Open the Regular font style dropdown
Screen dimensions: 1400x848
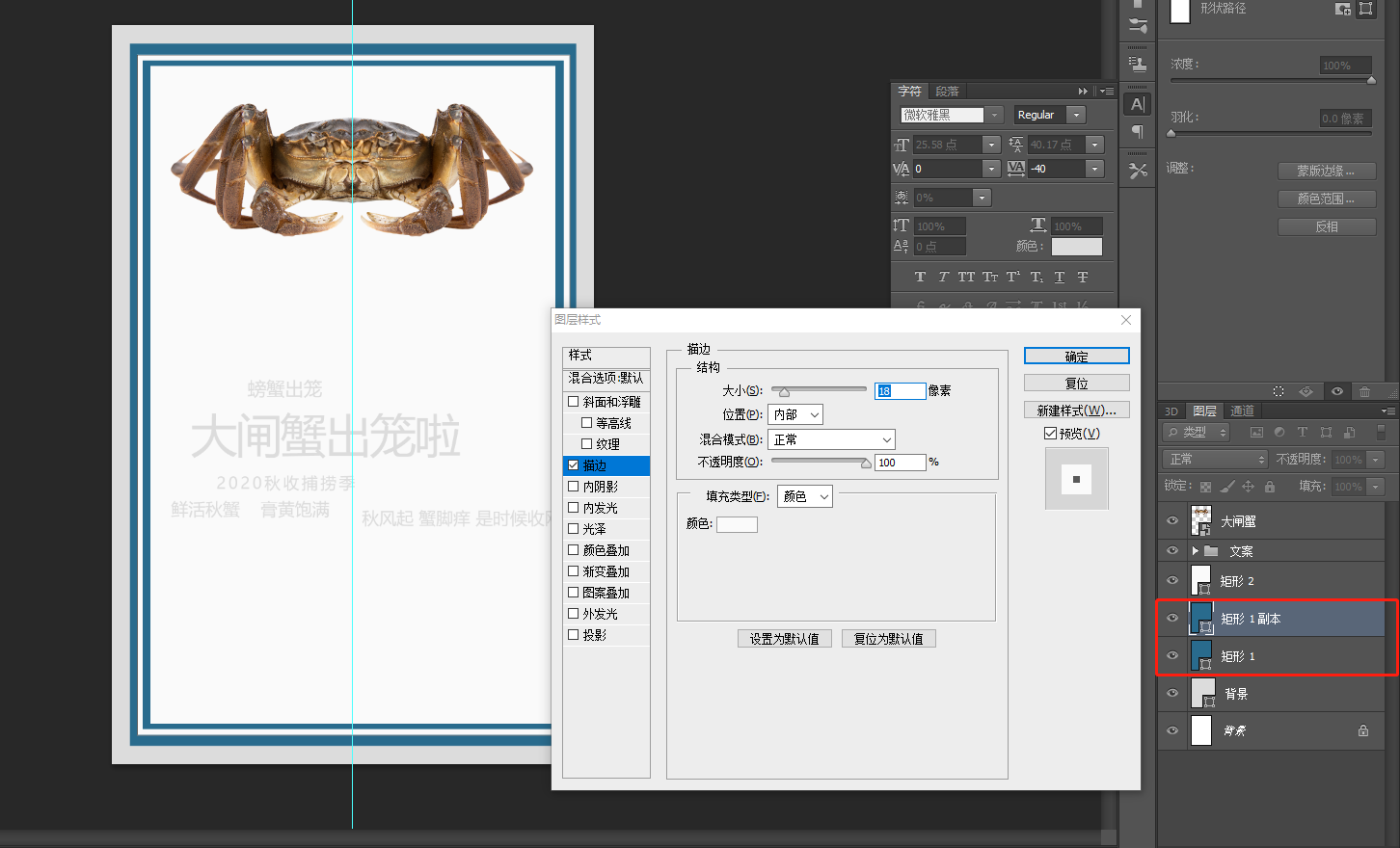tap(1076, 115)
